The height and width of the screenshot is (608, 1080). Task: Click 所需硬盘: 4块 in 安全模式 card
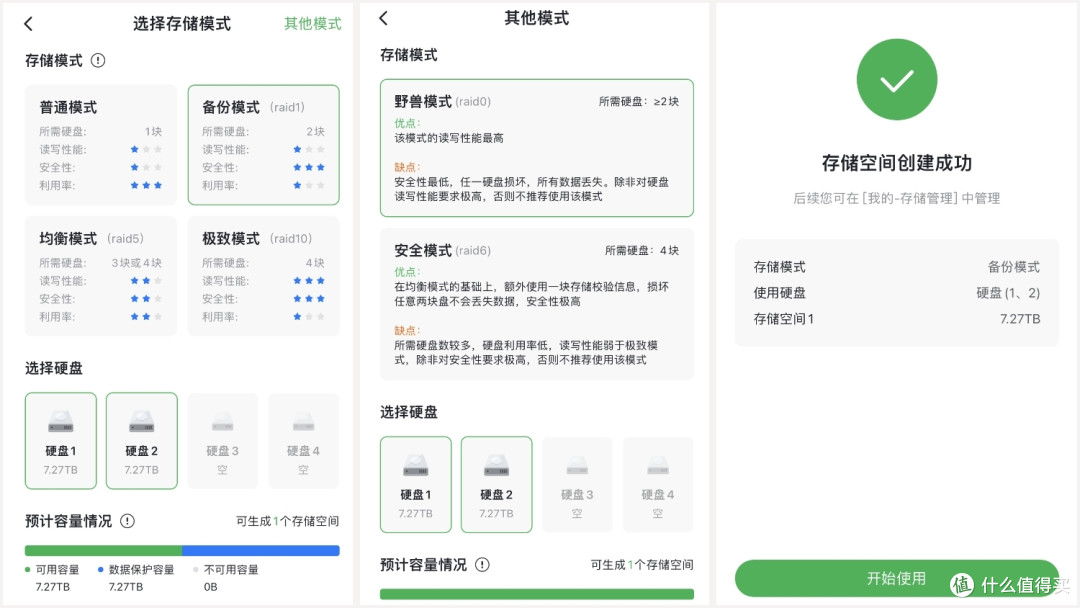pos(642,251)
